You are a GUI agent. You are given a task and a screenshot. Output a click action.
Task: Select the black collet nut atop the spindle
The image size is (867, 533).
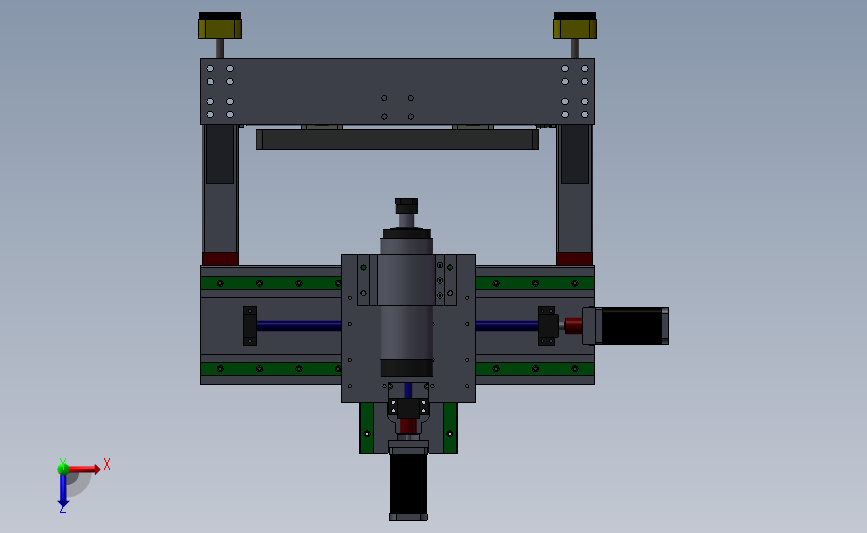[x=406, y=206]
